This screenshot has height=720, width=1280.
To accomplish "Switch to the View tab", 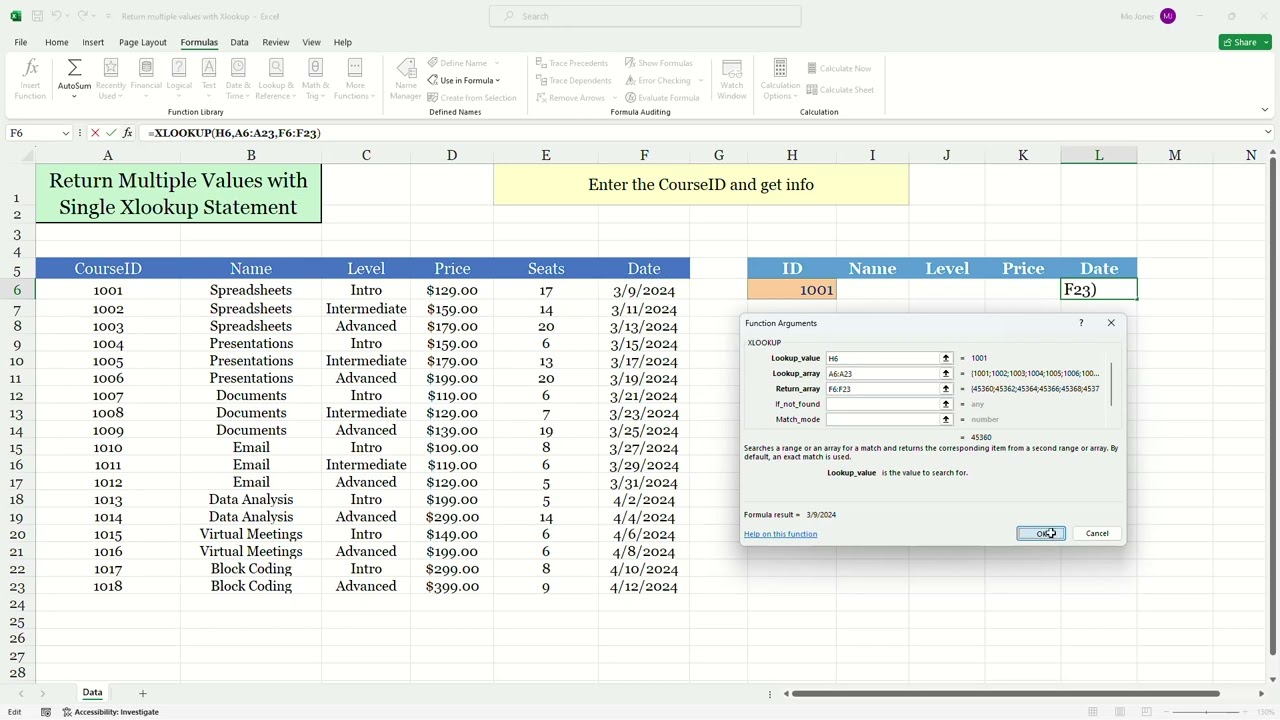I will pyautogui.click(x=311, y=42).
